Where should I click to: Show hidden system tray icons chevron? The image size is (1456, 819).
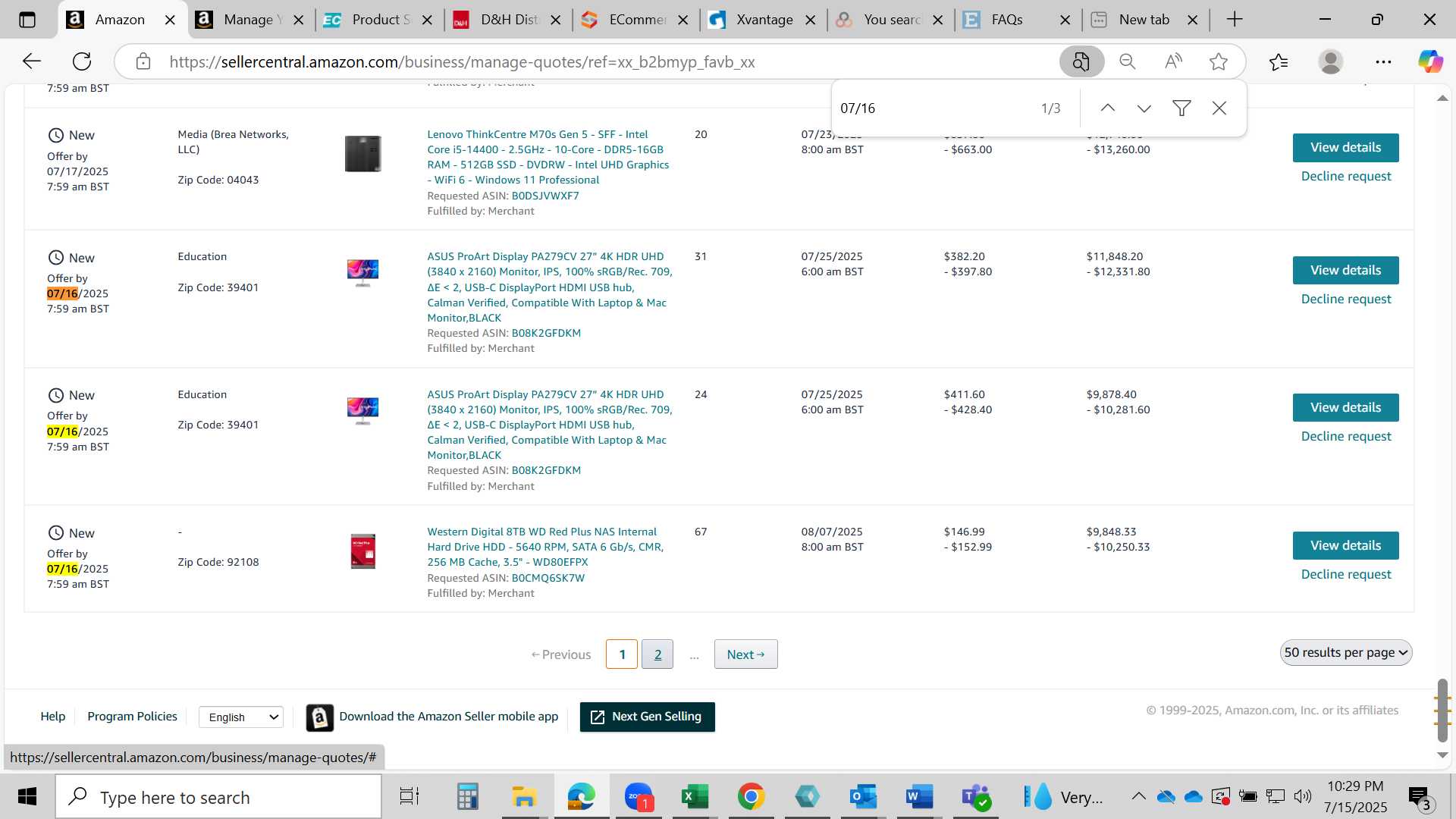[x=1138, y=796]
